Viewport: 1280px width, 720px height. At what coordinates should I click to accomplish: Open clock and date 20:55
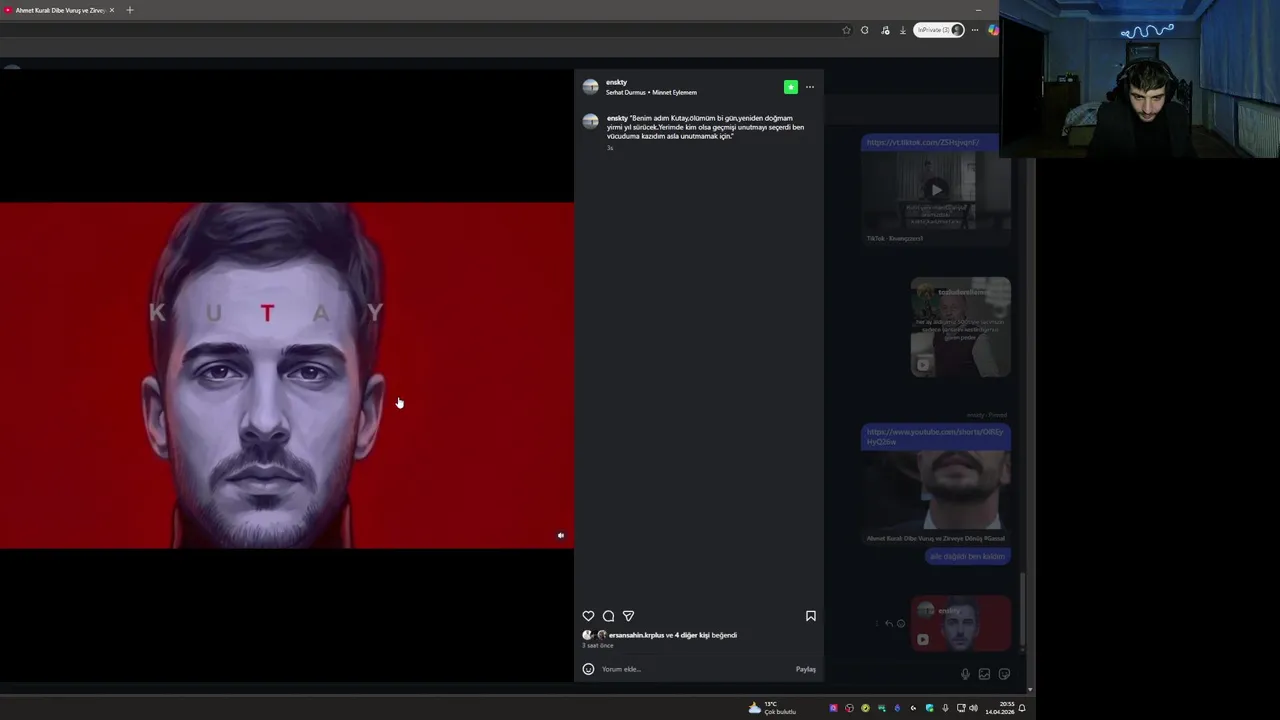pyautogui.click(x=999, y=708)
